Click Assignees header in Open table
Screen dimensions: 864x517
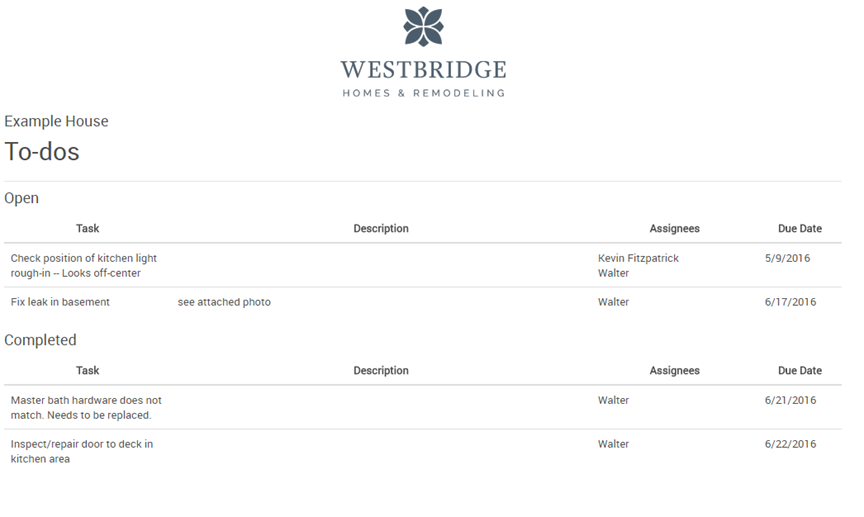(674, 228)
